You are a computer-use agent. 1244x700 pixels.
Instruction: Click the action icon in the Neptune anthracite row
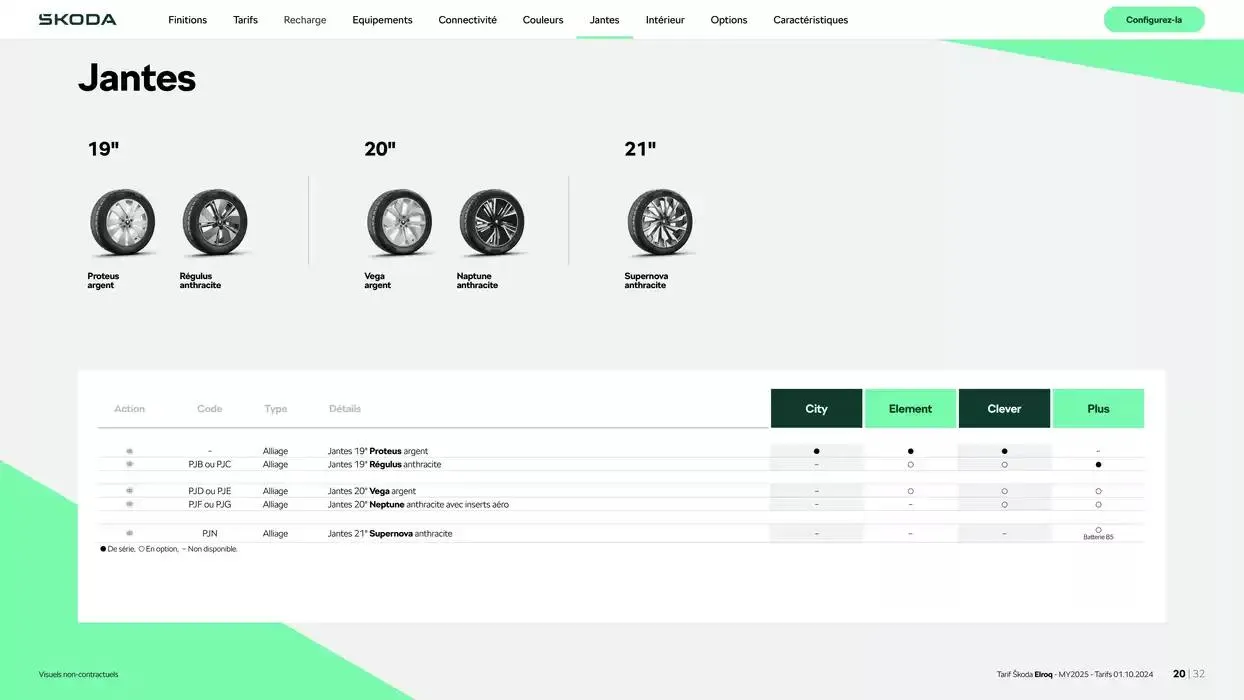[x=129, y=504]
